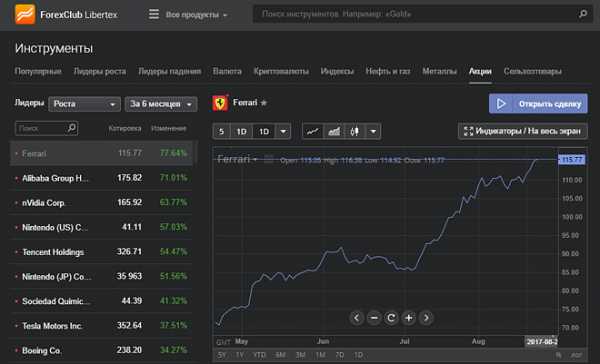Viewport: 600px width, 364px height.
Task: Click the Открыть сделку button
Action: click(x=538, y=104)
